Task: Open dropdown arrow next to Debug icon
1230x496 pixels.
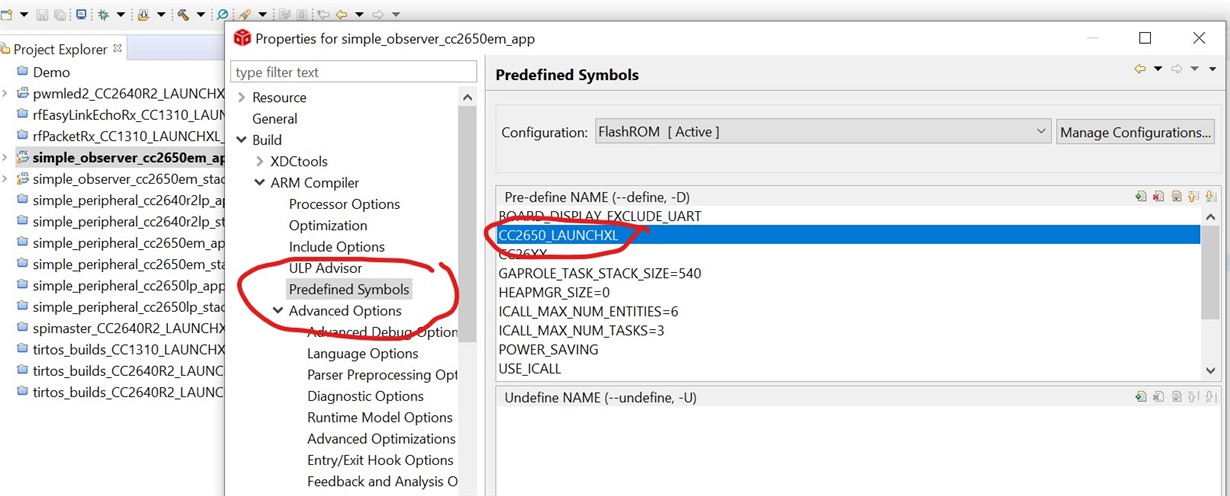Action: point(121,15)
